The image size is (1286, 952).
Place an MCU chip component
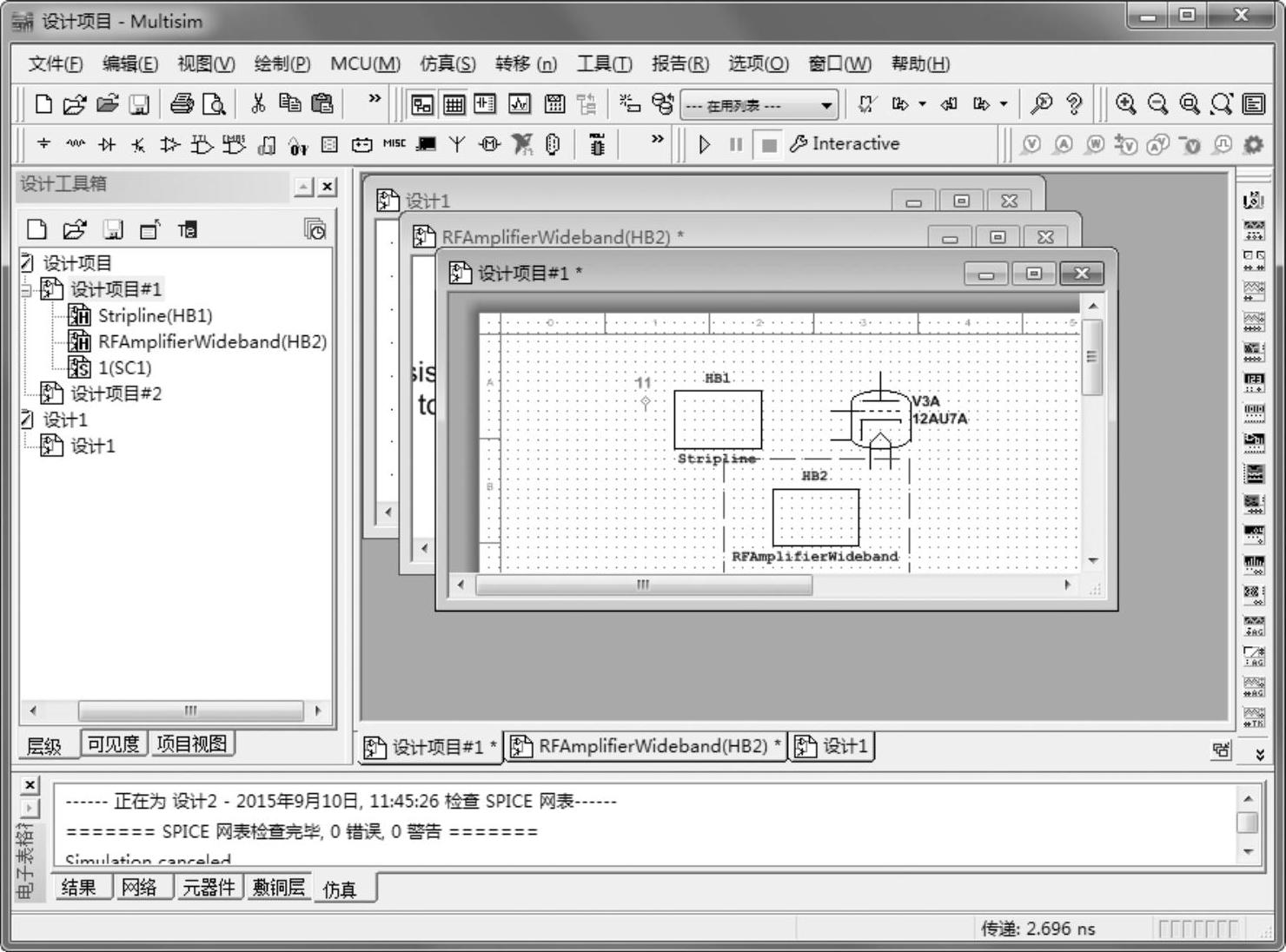tap(597, 144)
